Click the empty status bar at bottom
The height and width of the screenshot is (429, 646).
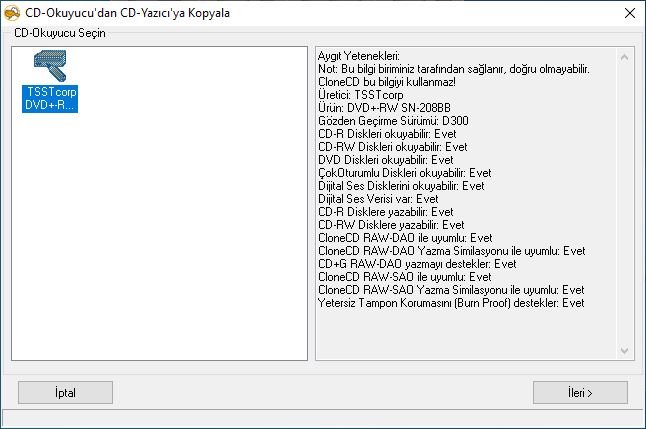(x=323, y=418)
